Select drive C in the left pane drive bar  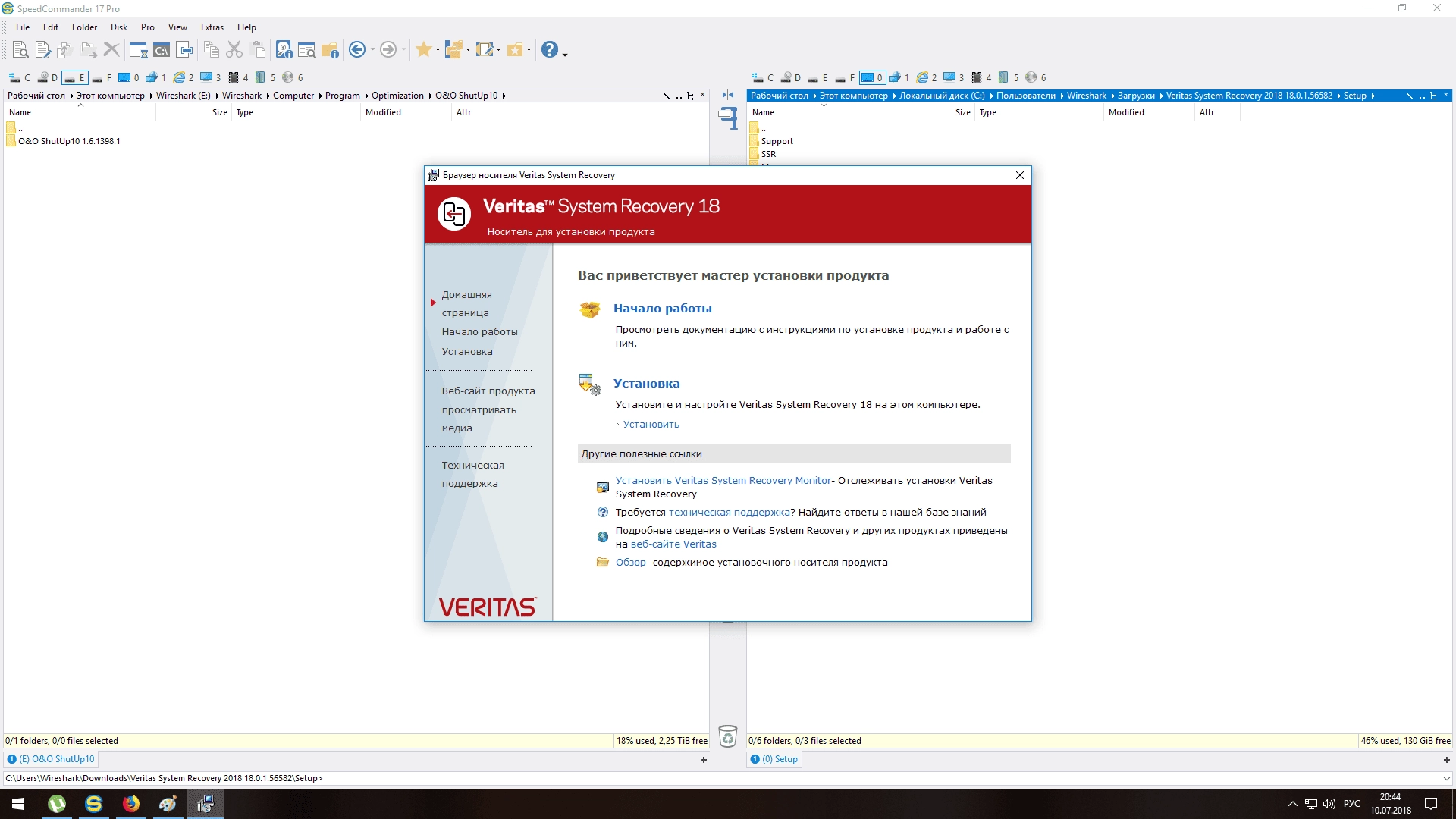[x=20, y=77]
